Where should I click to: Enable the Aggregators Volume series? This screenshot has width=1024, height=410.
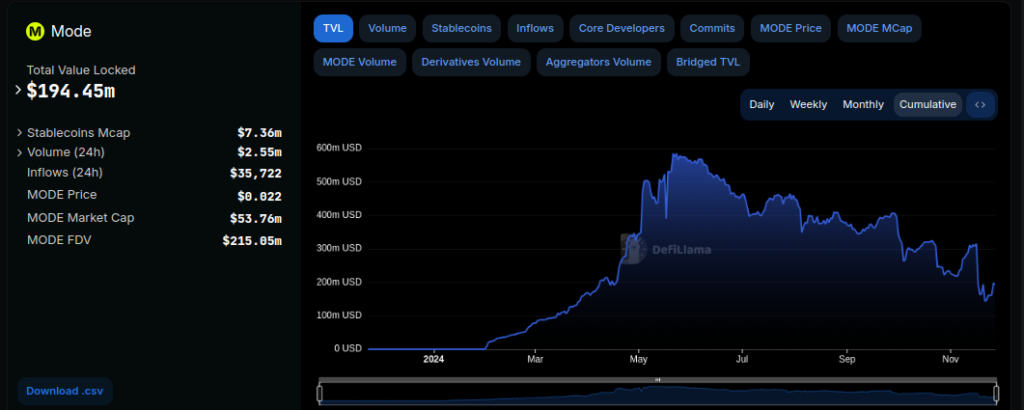(598, 62)
